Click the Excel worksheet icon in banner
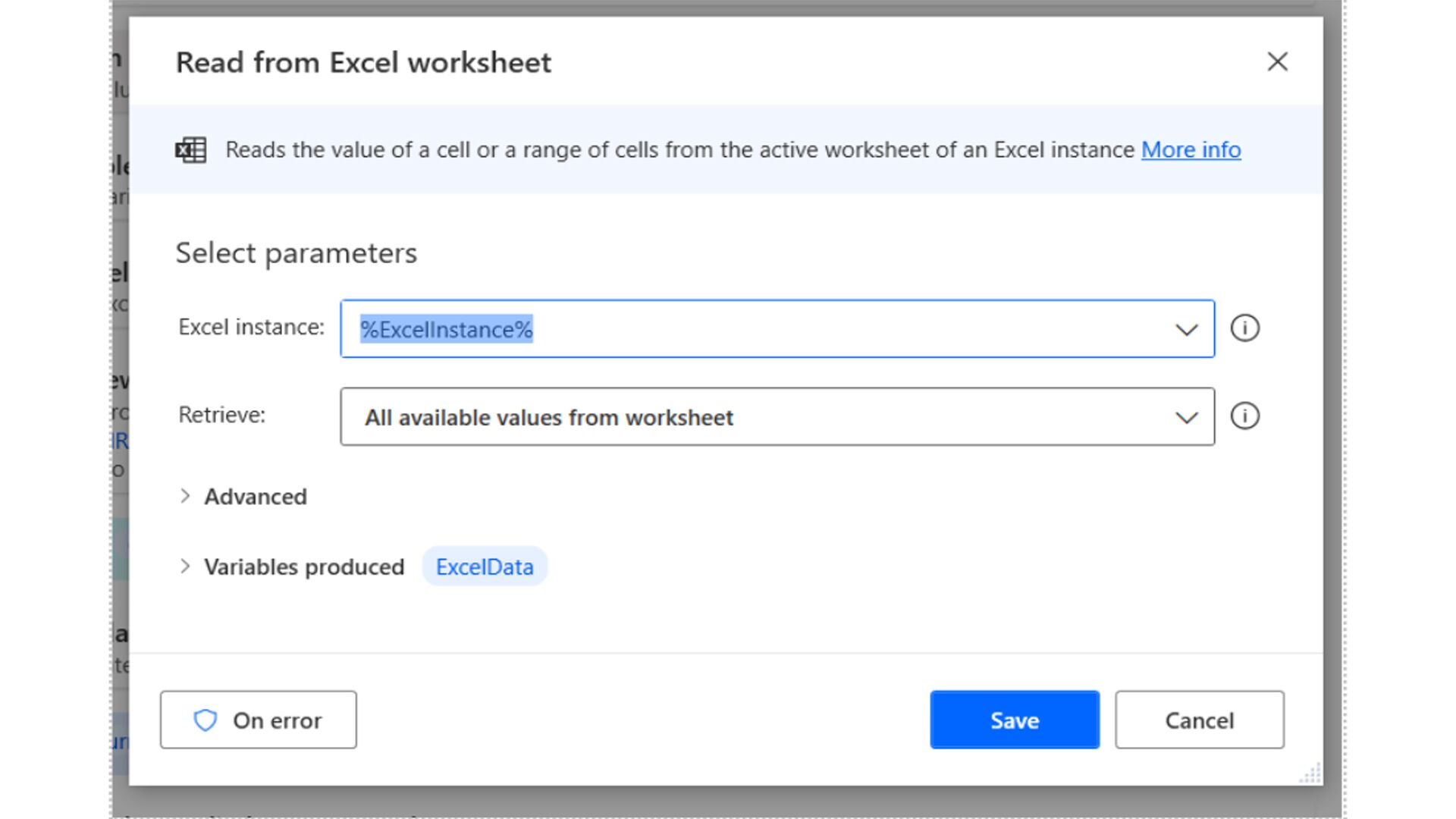 (x=191, y=150)
